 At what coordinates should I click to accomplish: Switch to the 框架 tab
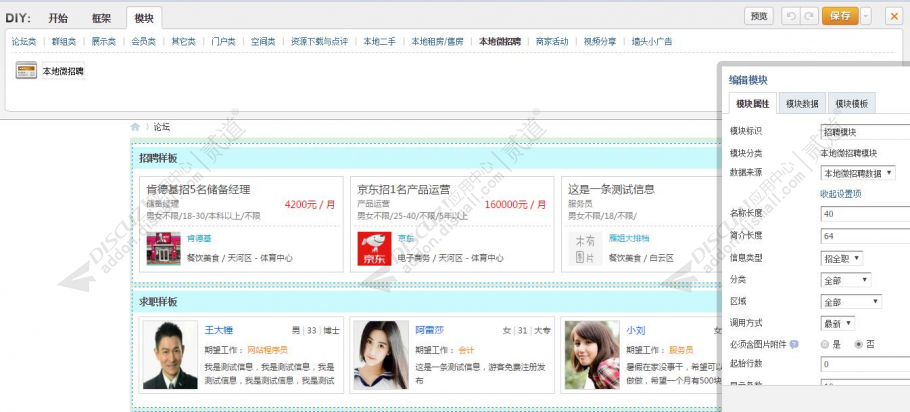tap(101, 18)
